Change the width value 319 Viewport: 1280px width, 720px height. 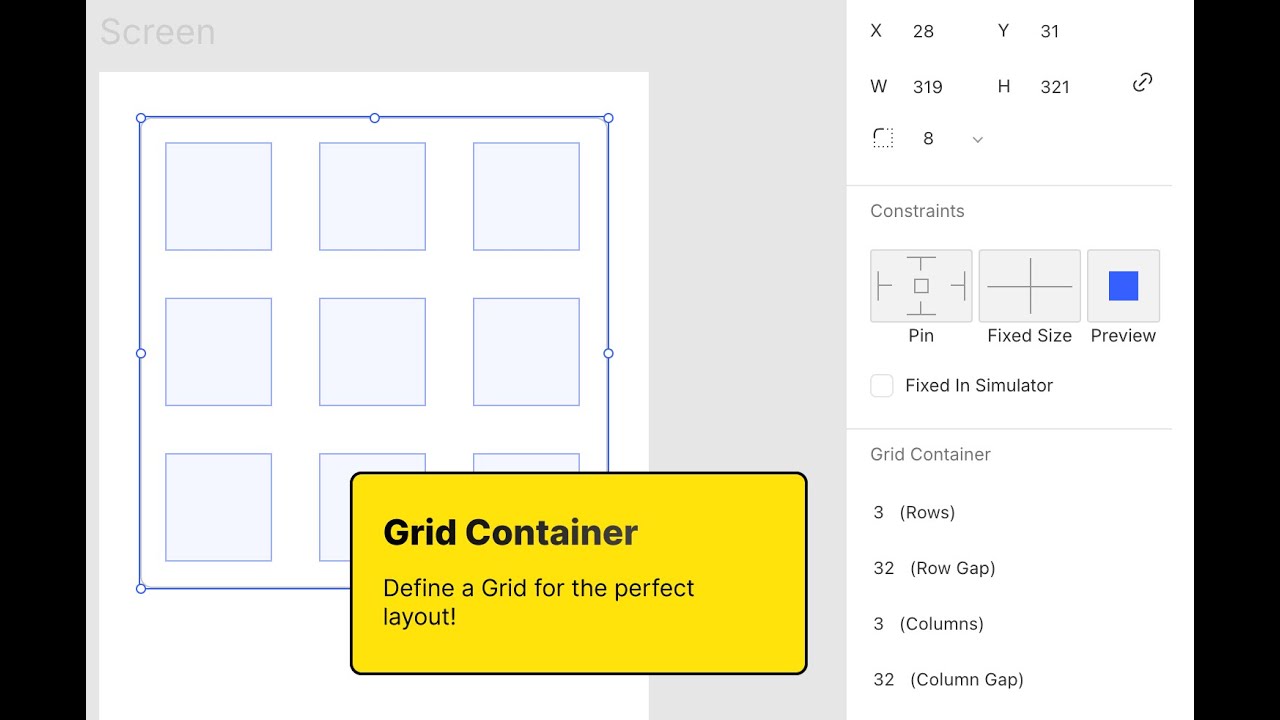927,87
